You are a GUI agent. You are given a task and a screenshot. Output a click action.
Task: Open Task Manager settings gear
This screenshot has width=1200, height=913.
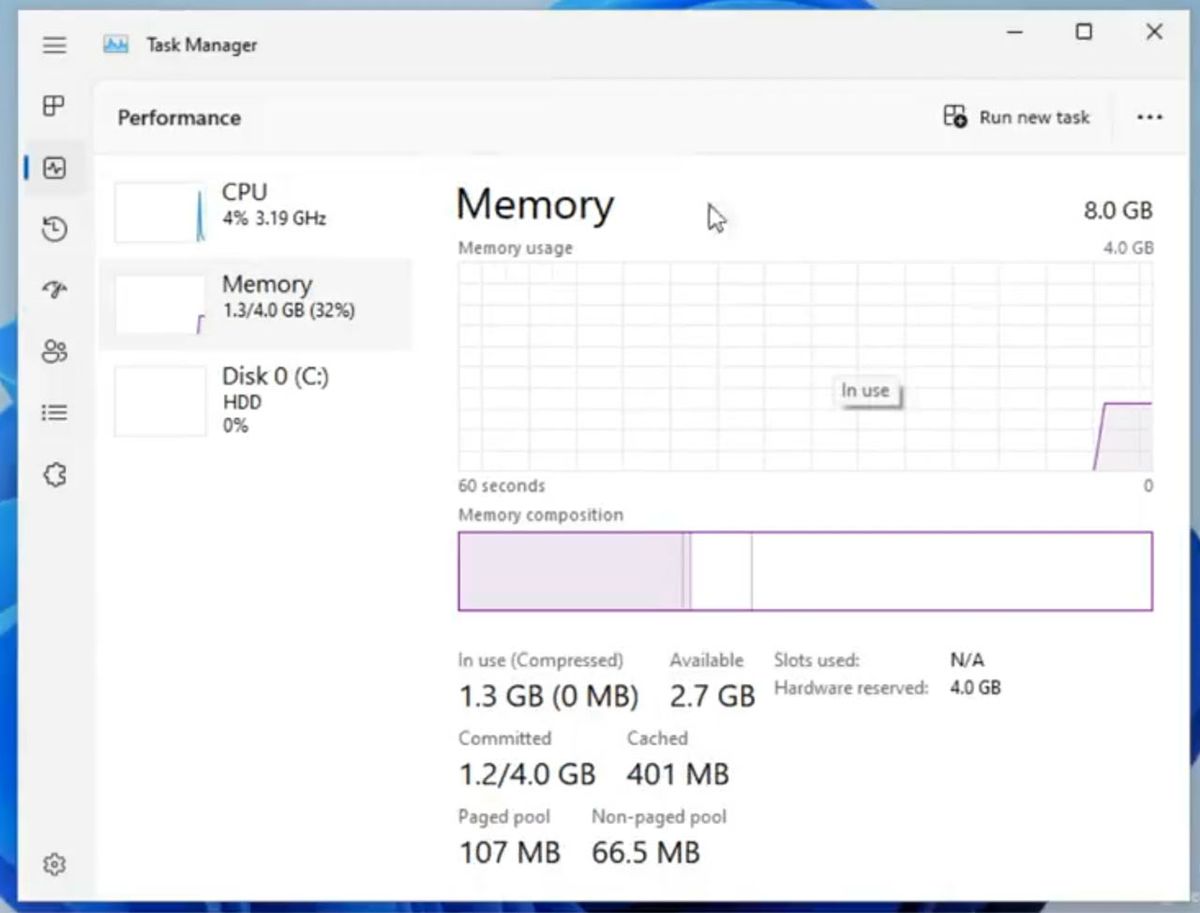pyautogui.click(x=54, y=864)
